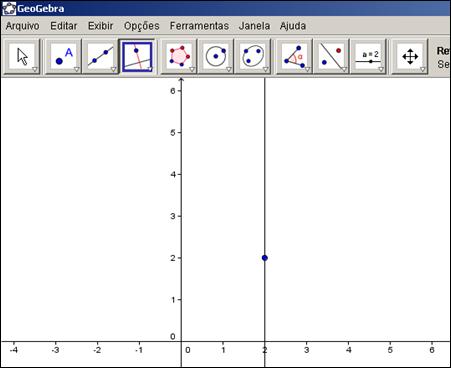Viewport: 451px width, 368px height.
Task: Expand the Move view tool dropdown arrow
Action: pyautogui.click(x=423, y=69)
